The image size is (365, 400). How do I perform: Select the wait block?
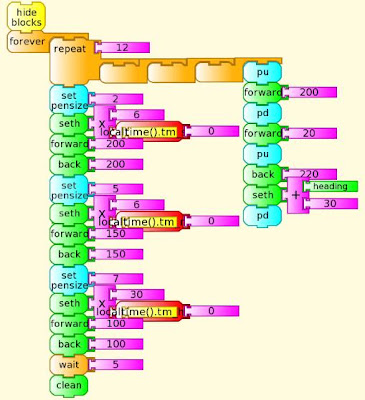point(69,365)
